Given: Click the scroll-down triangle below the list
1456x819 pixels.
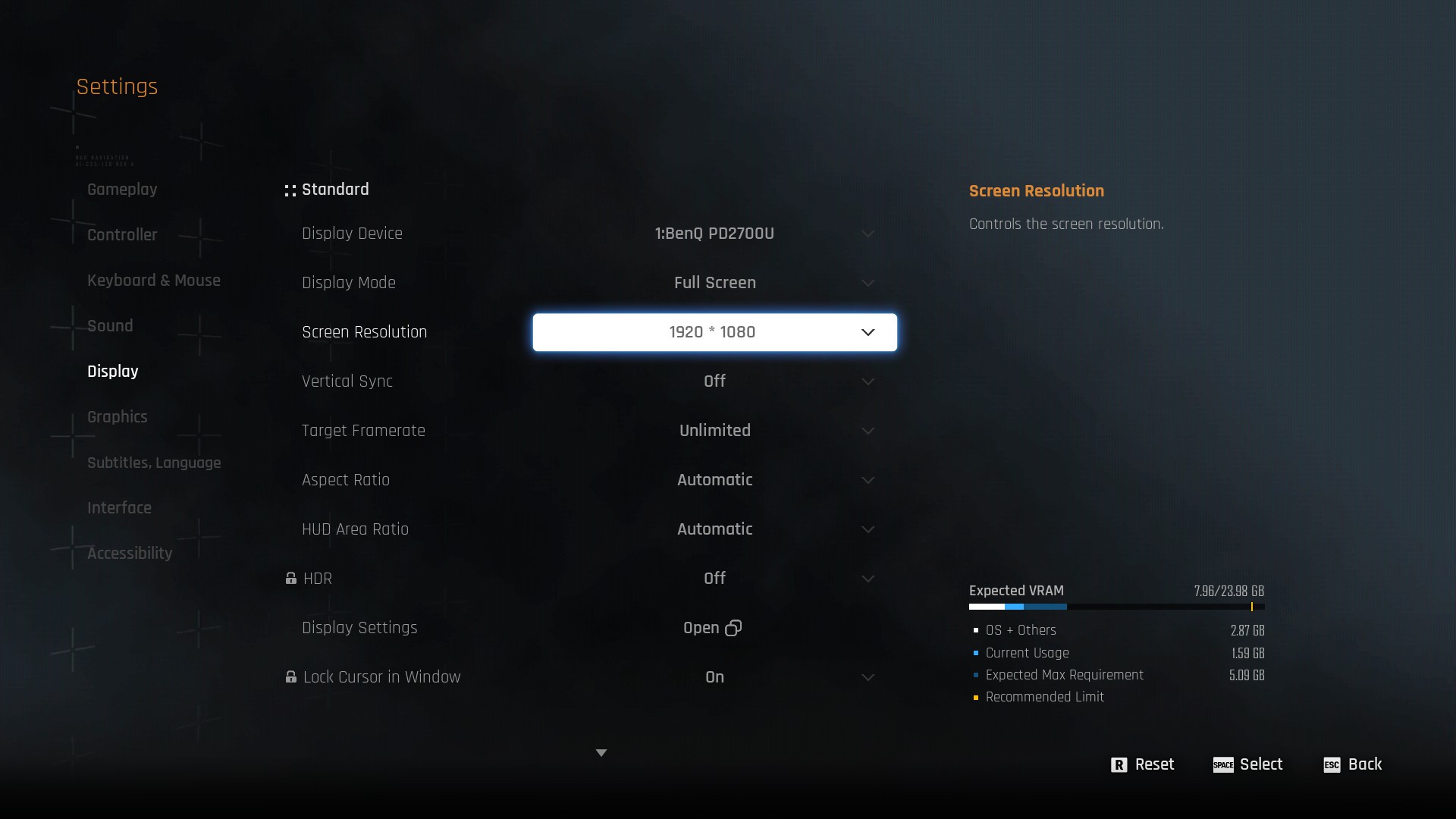Looking at the screenshot, I should (601, 753).
